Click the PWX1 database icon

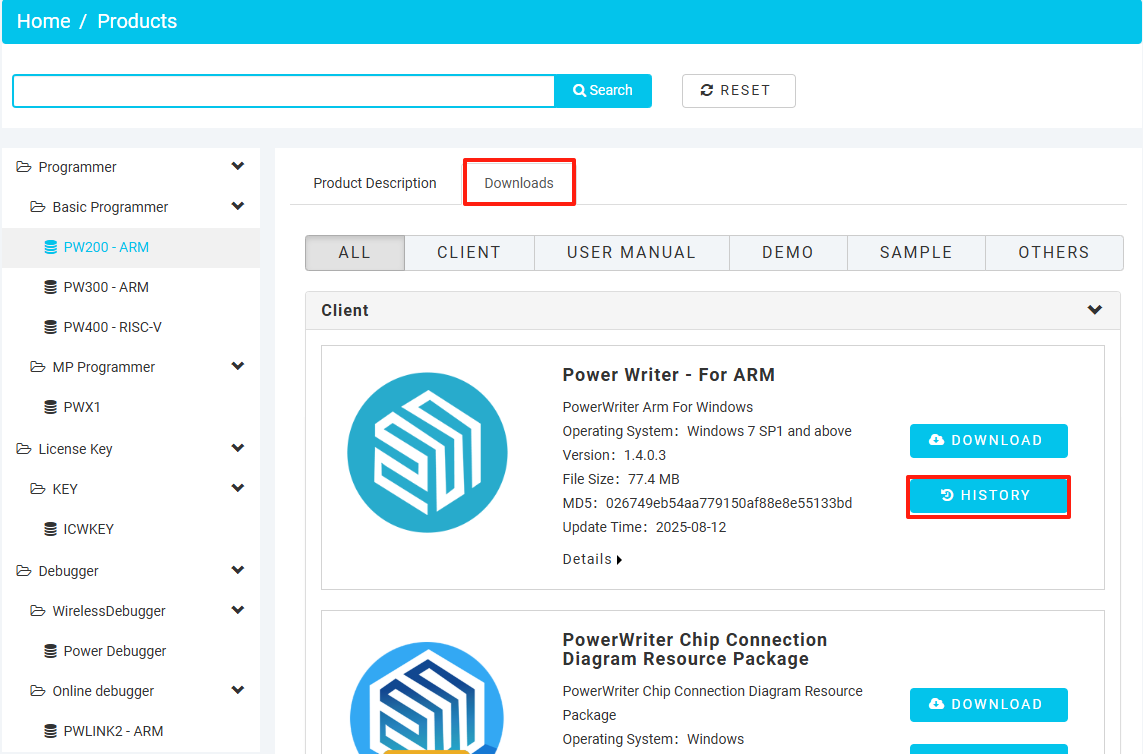(50, 407)
